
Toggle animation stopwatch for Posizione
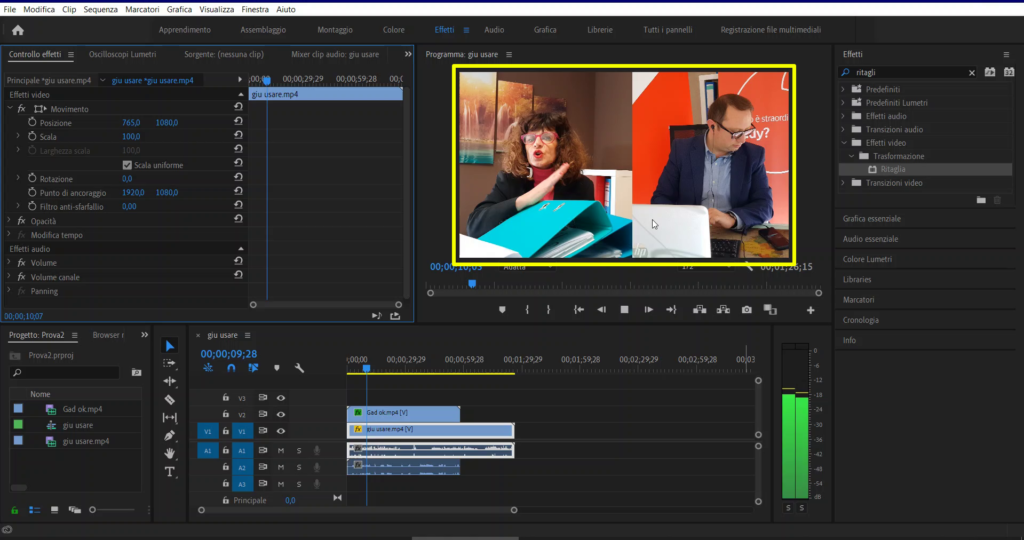click(x=32, y=122)
